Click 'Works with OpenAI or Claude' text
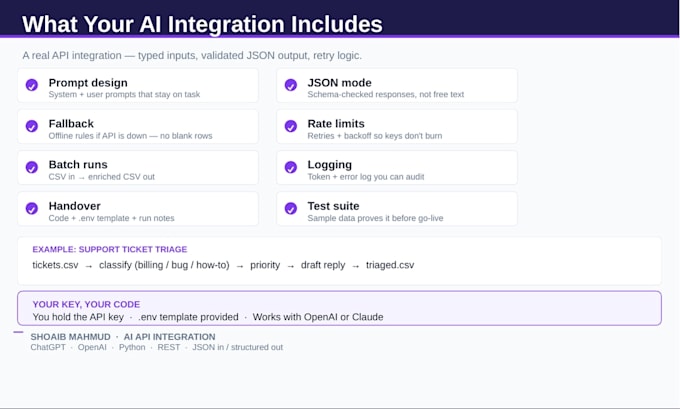680x409 pixels. [x=318, y=317]
